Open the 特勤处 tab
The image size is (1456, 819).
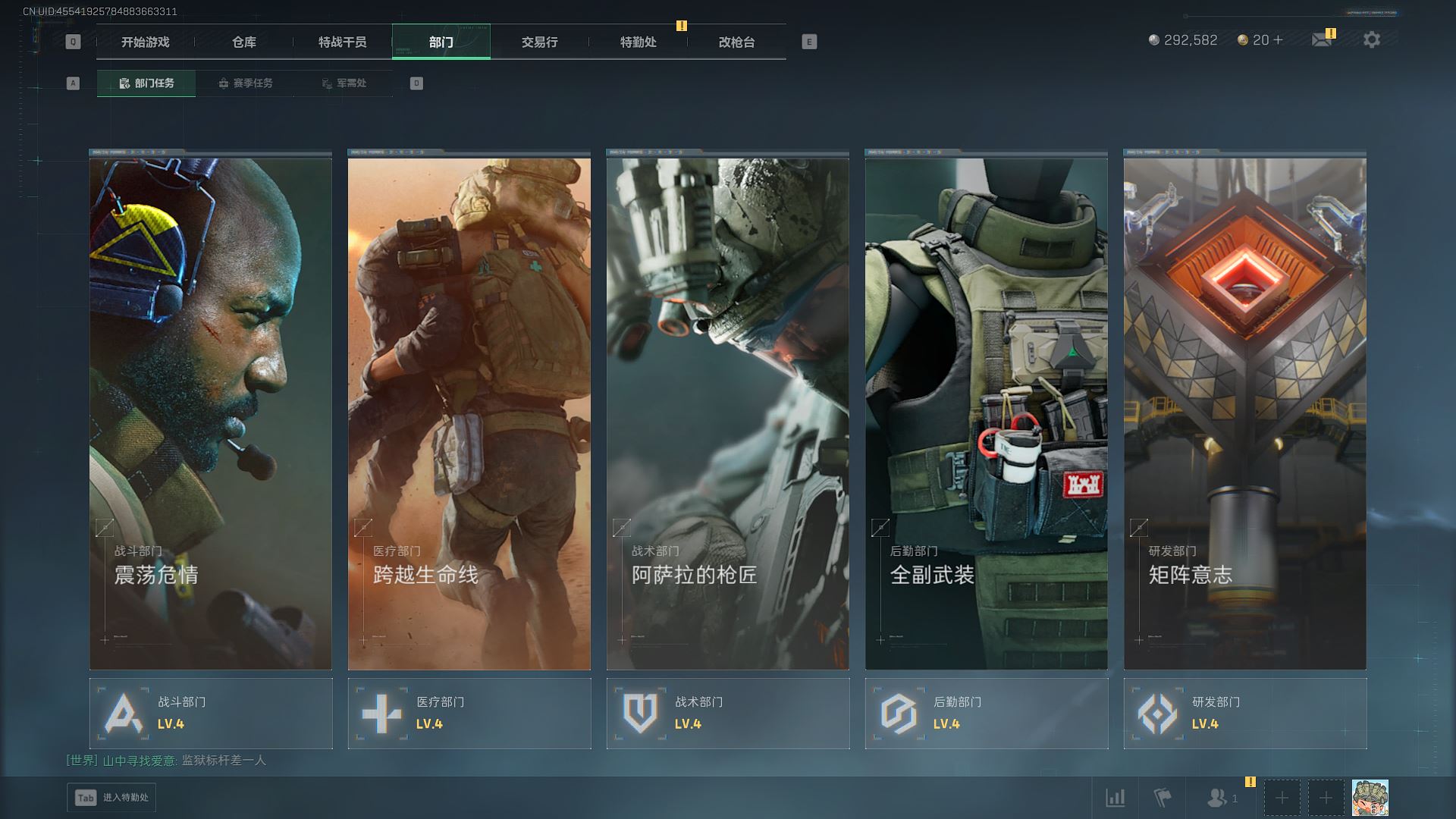638,42
